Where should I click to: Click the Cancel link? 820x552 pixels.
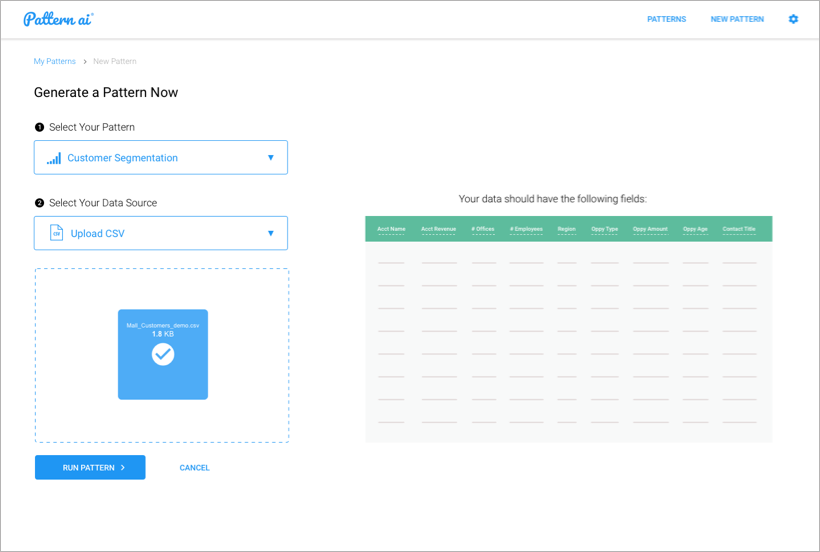(x=194, y=468)
